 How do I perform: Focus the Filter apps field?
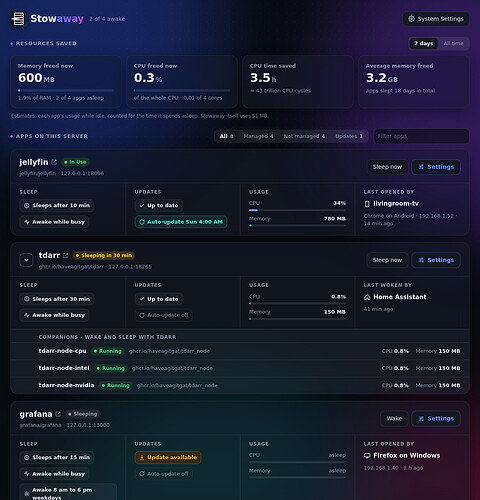click(x=421, y=136)
